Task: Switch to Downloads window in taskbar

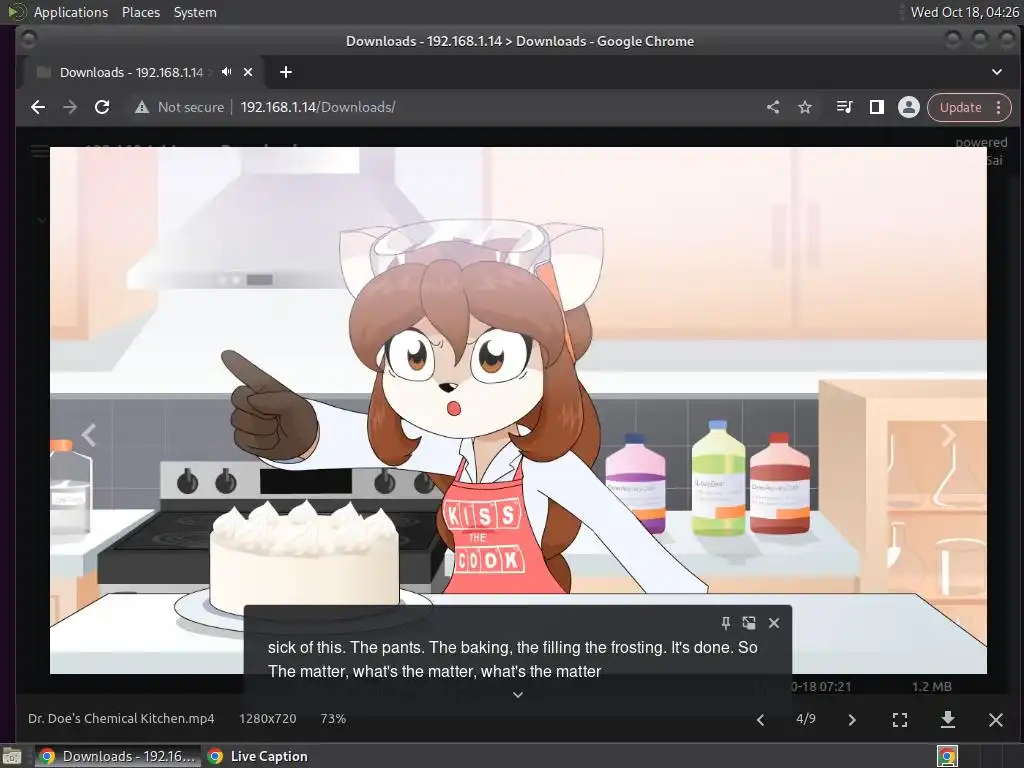Action: tap(118, 756)
